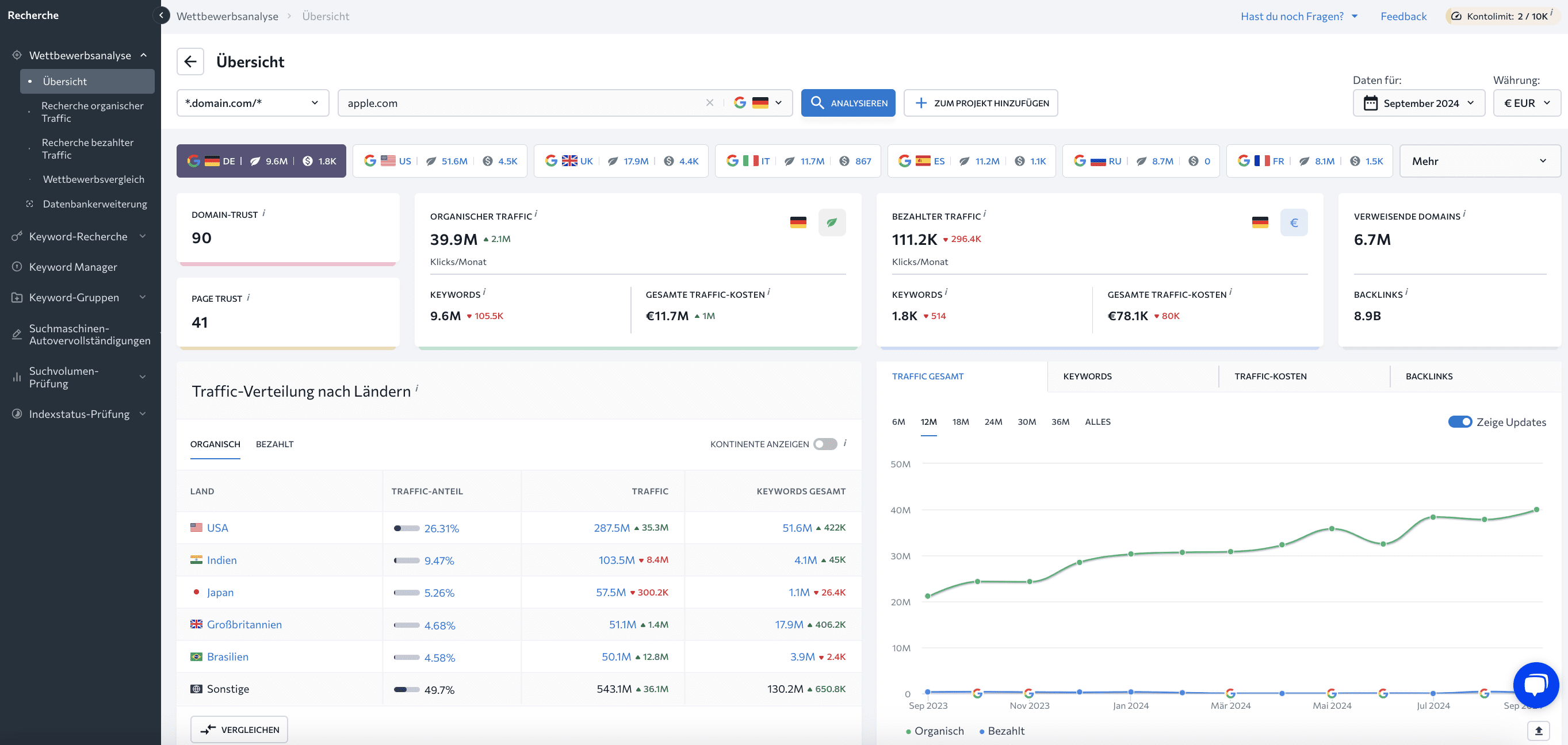Click the green leaf organic traffic icon
The height and width of the screenshot is (745, 1568).
(x=832, y=222)
